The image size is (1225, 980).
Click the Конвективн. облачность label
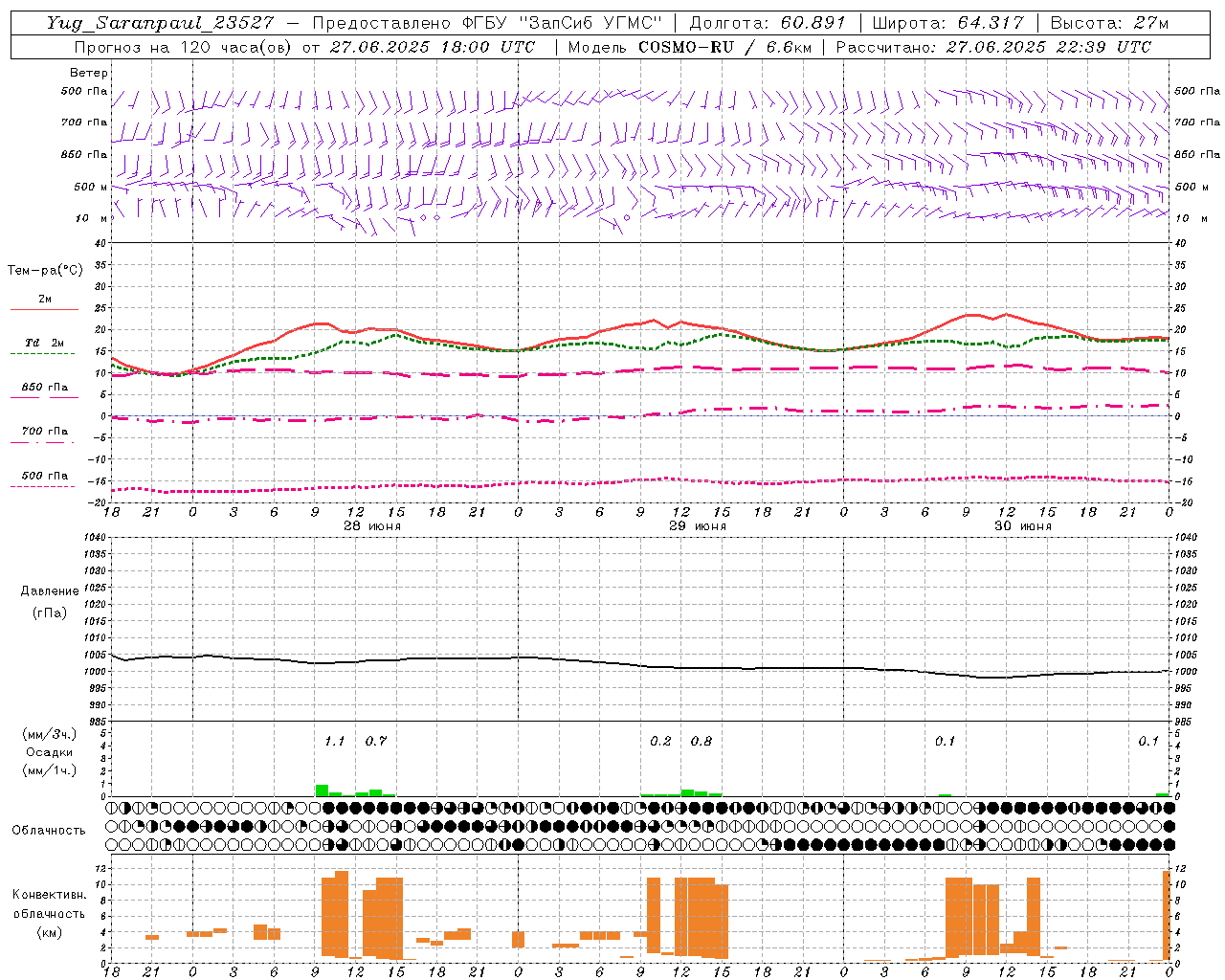pos(49,904)
